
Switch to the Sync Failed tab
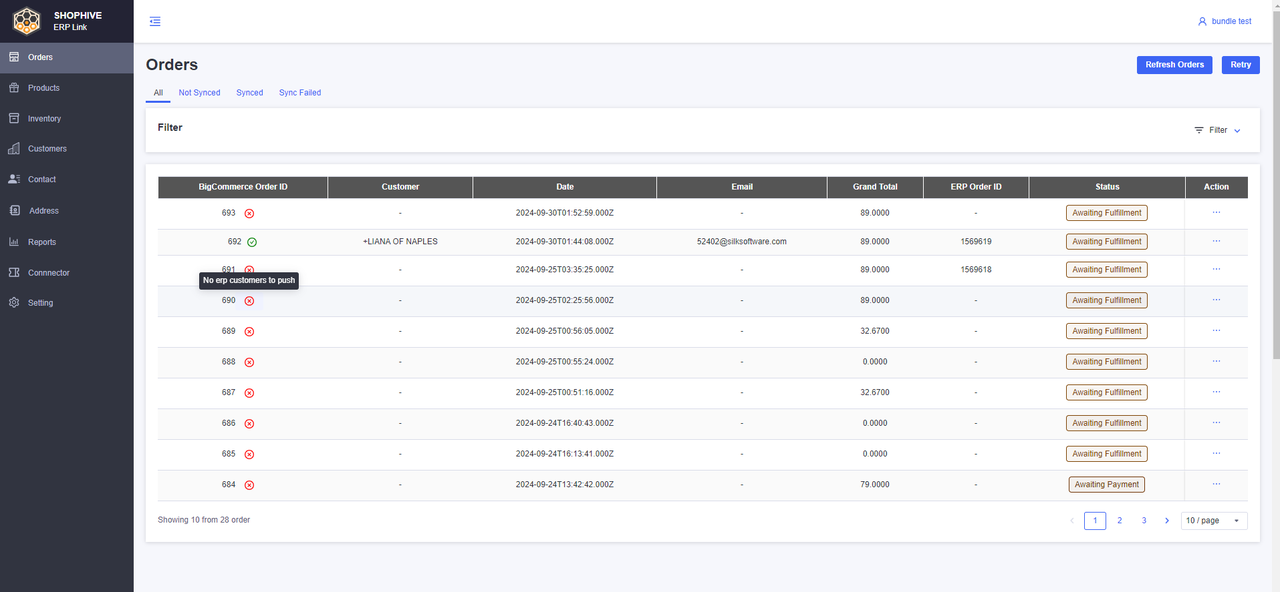tap(300, 93)
